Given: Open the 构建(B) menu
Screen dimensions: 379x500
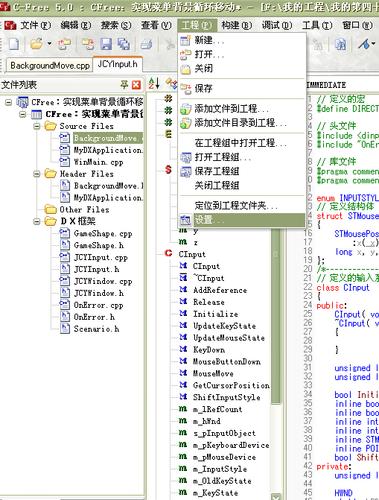Looking at the screenshot, I should pos(236,25).
